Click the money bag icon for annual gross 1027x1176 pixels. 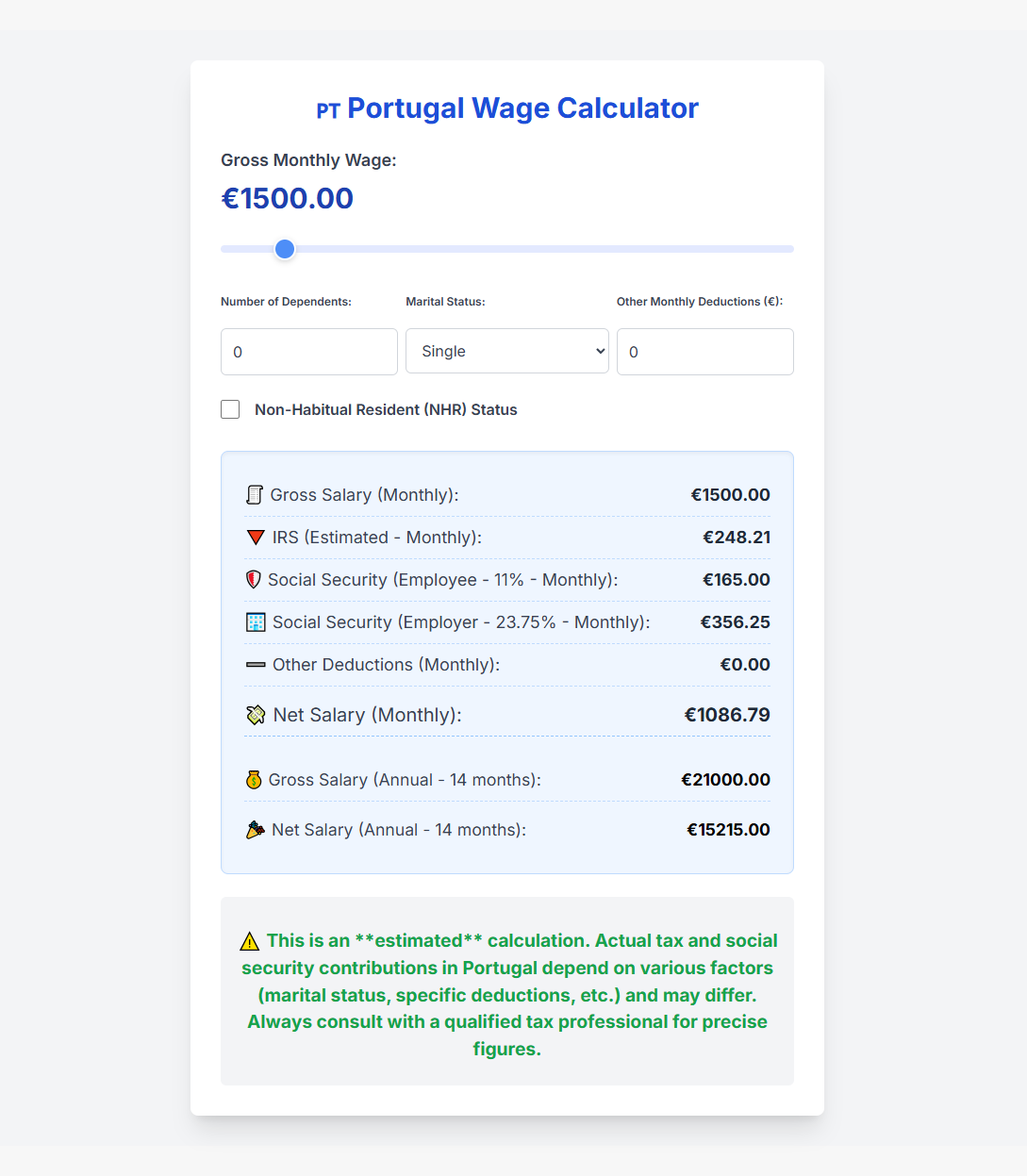[254, 780]
